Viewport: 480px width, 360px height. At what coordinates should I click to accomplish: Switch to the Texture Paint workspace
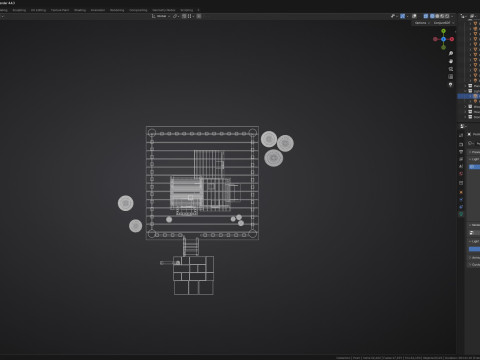60,10
